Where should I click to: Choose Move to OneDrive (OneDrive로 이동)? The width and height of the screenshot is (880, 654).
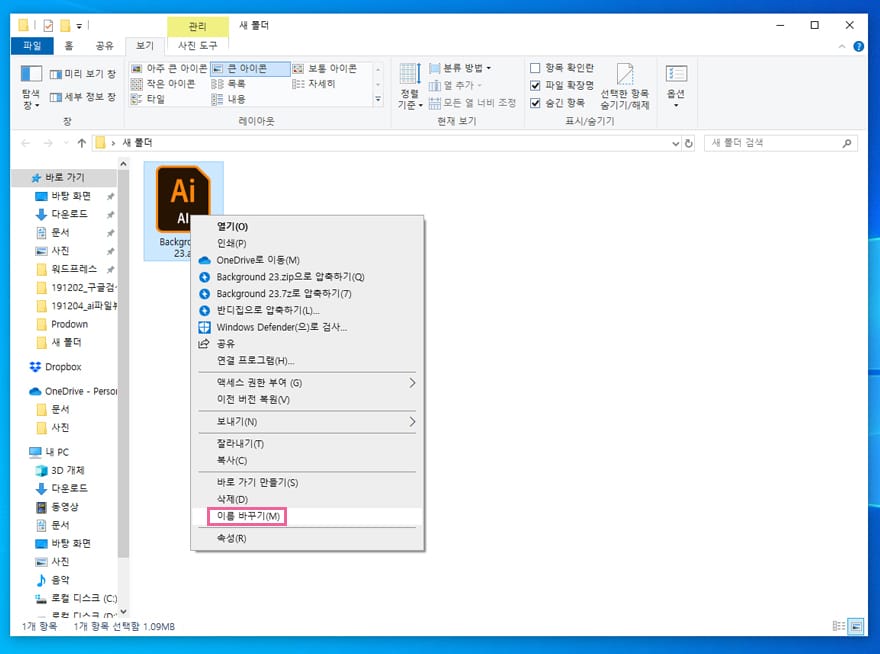tap(308, 260)
